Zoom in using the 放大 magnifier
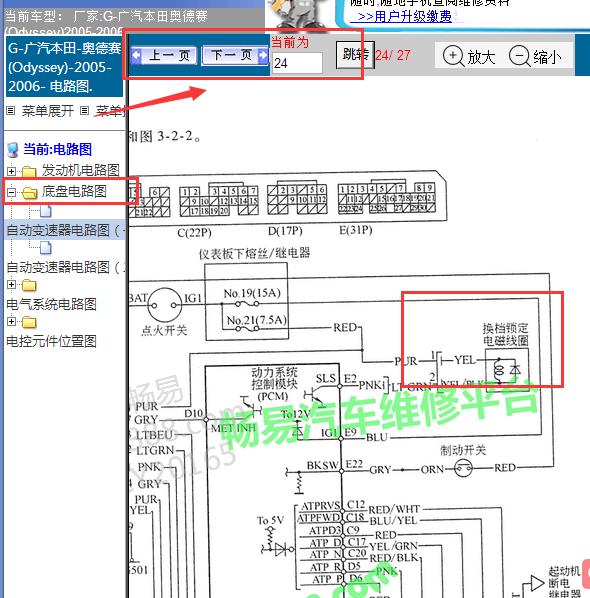Screen dimensions: 590x598 pyautogui.click(x=469, y=57)
